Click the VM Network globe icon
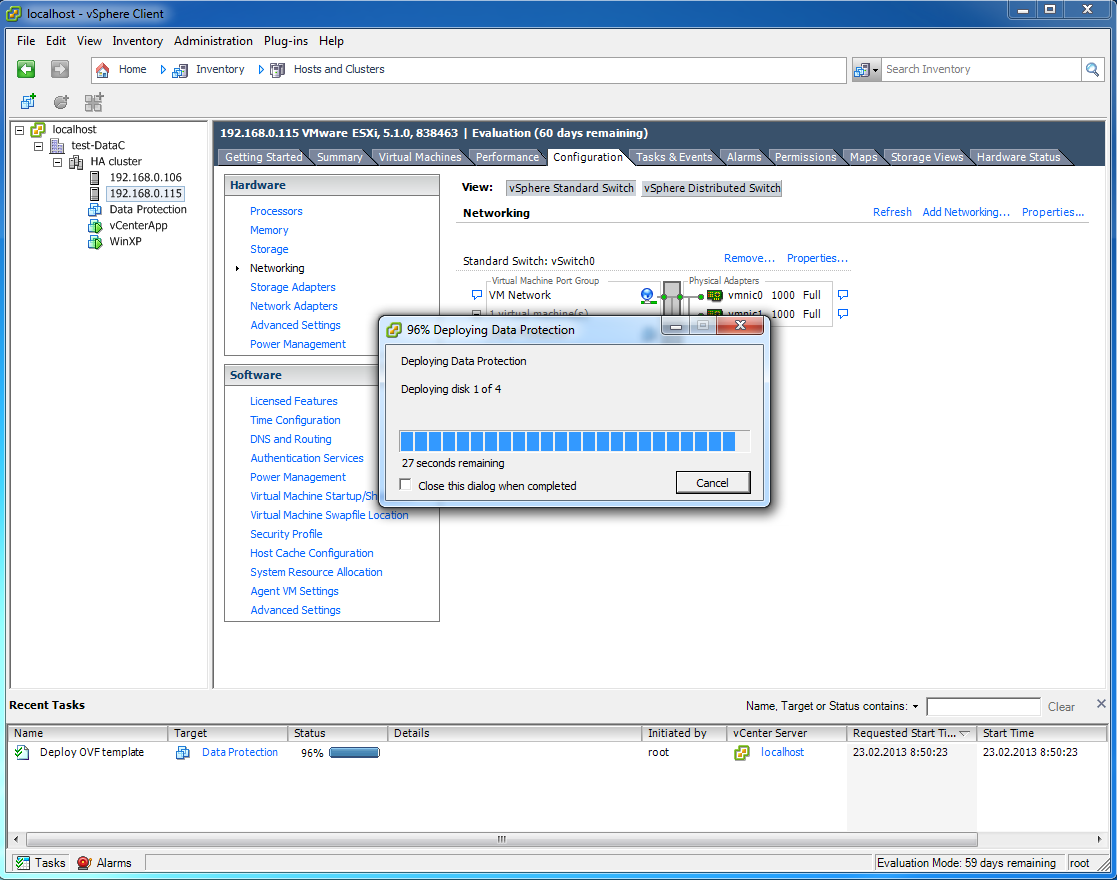 pos(647,295)
